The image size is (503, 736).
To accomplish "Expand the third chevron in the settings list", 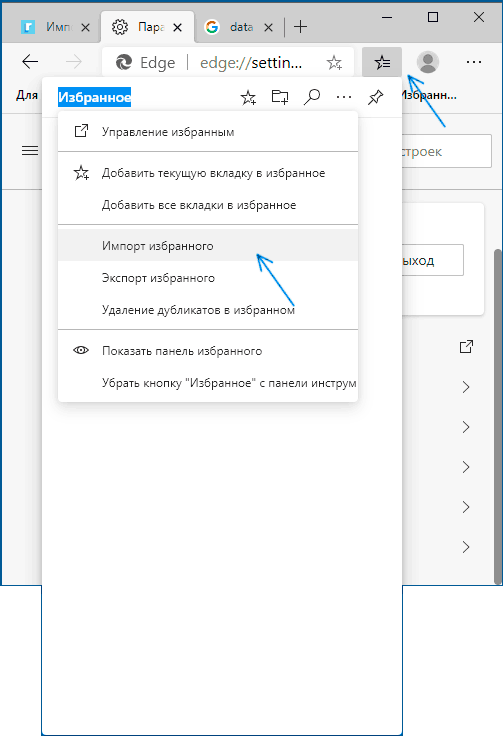I will coord(466,467).
